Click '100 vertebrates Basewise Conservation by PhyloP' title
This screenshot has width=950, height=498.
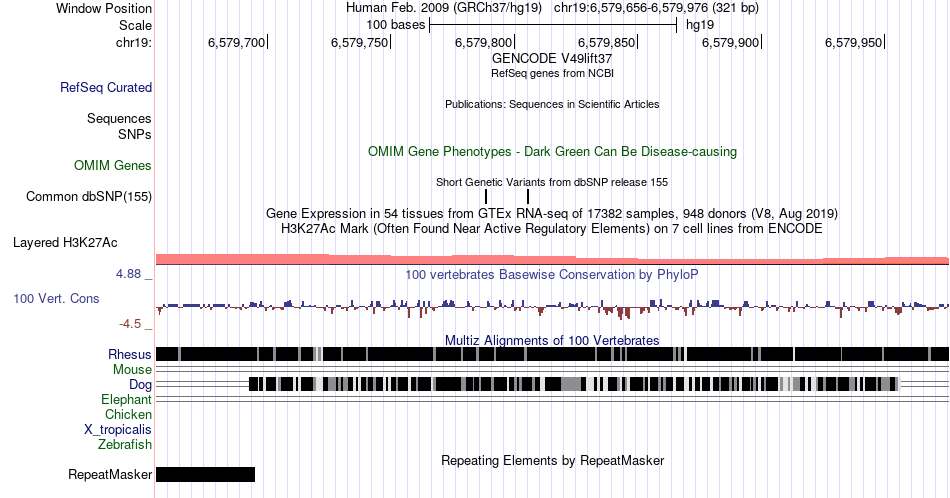pos(552,274)
